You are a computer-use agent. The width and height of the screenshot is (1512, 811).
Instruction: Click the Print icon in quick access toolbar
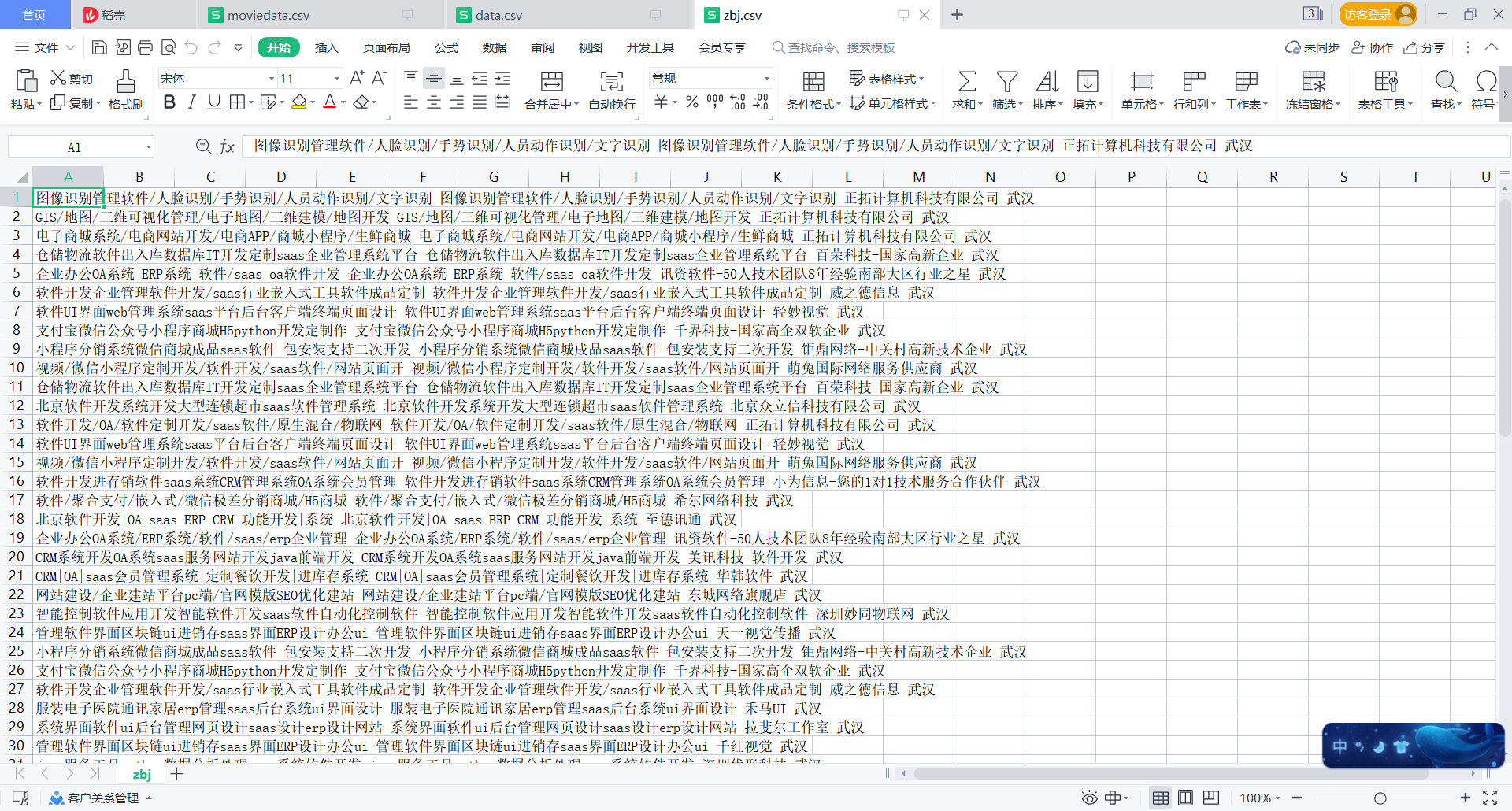pyautogui.click(x=145, y=47)
